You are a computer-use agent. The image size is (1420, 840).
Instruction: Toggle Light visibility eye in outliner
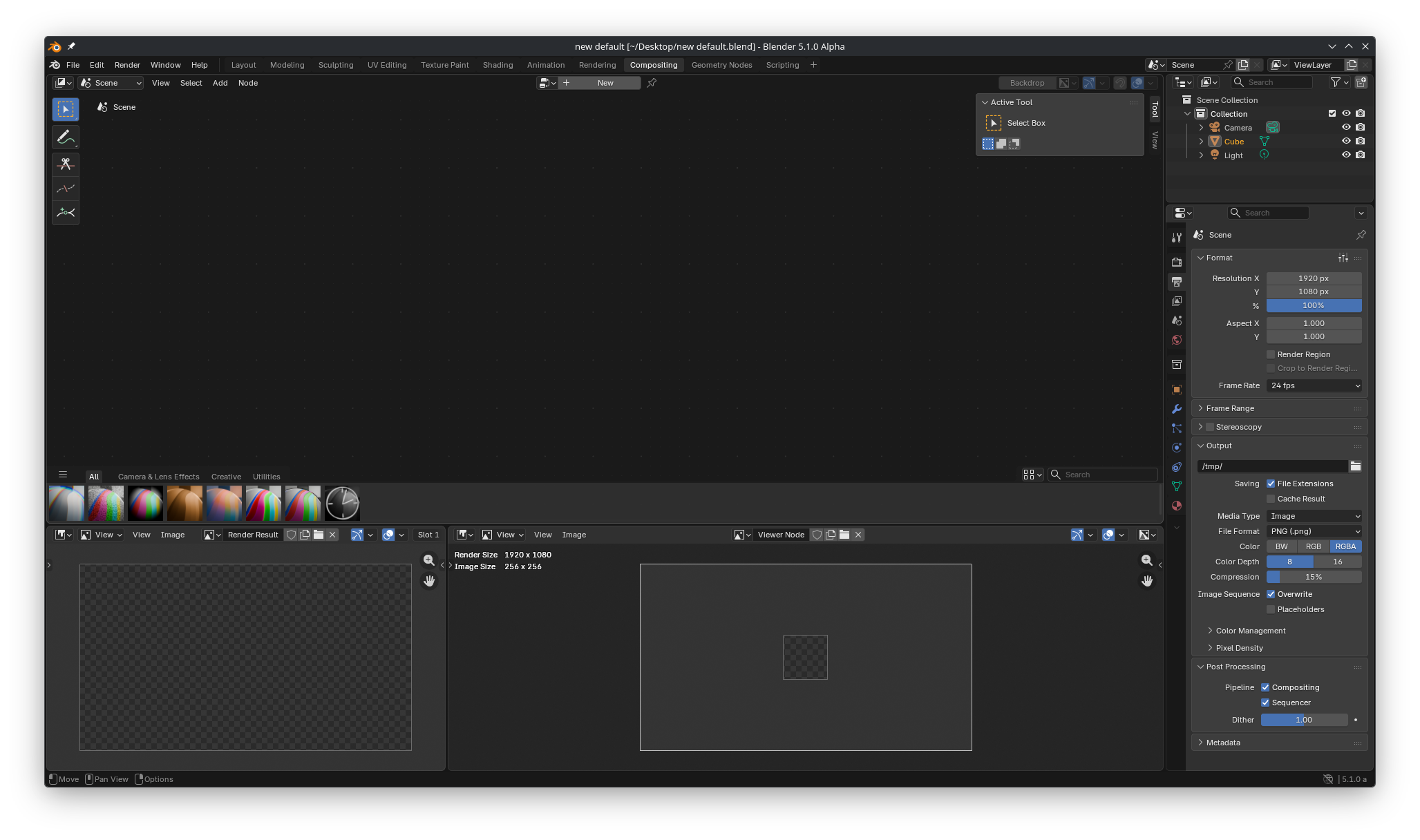click(1346, 155)
